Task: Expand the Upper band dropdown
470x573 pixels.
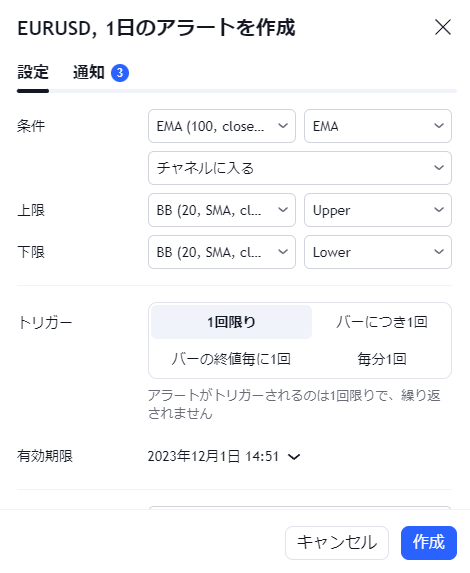Action: pos(378,210)
